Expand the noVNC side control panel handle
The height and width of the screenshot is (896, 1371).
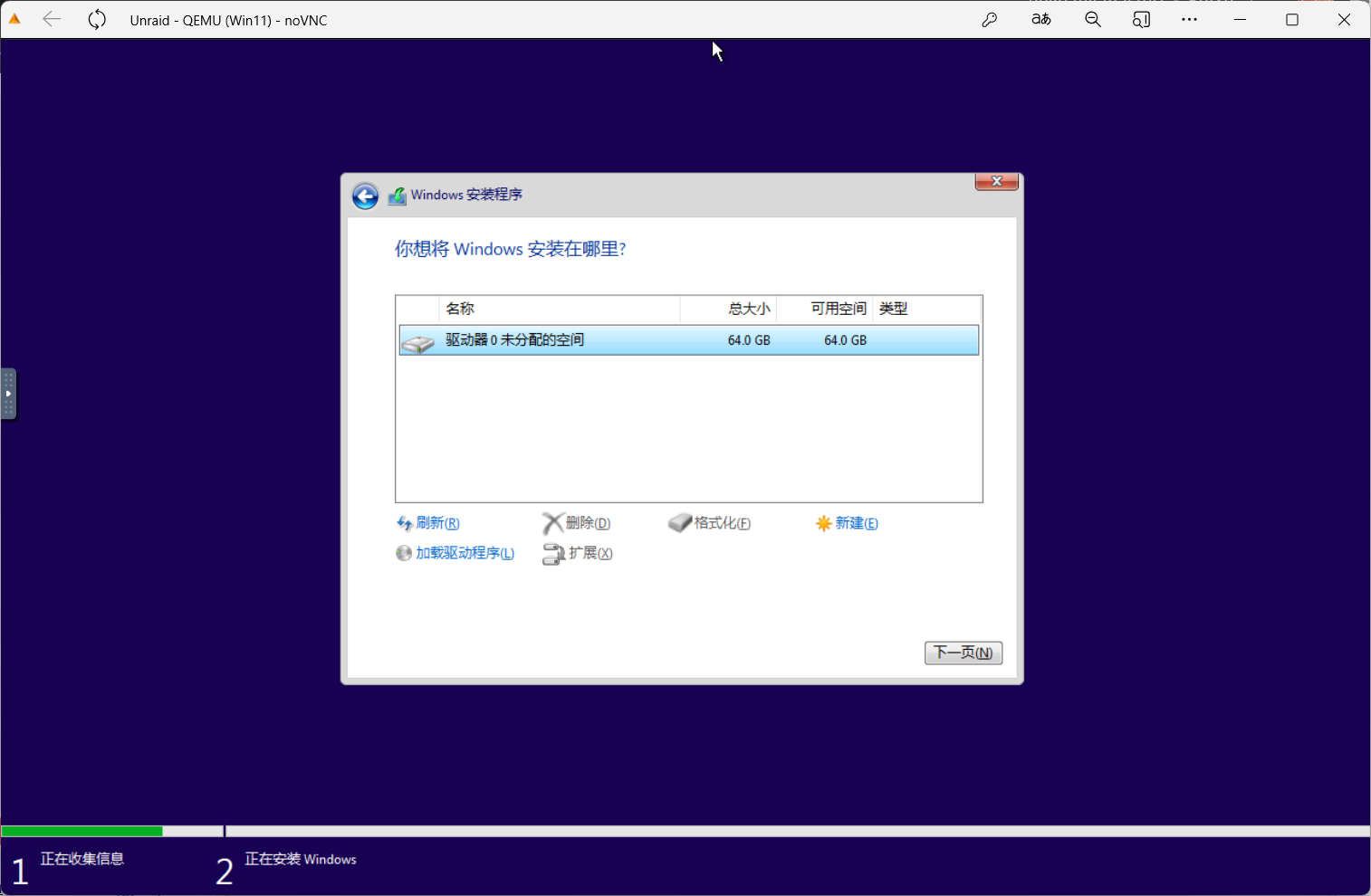(8, 394)
